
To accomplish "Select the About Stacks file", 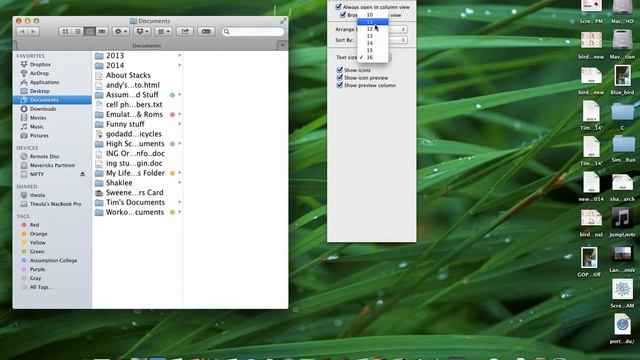I will click(x=128, y=75).
